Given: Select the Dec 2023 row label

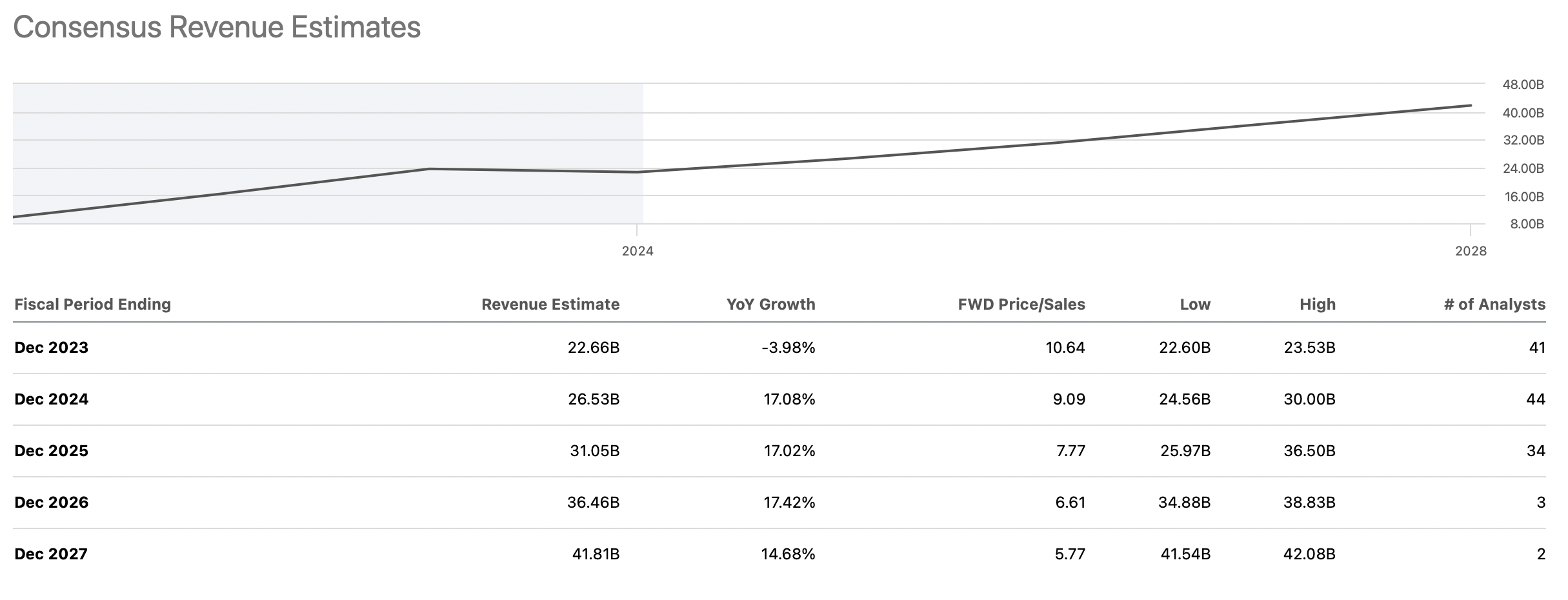Looking at the screenshot, I should click(51, 348).
